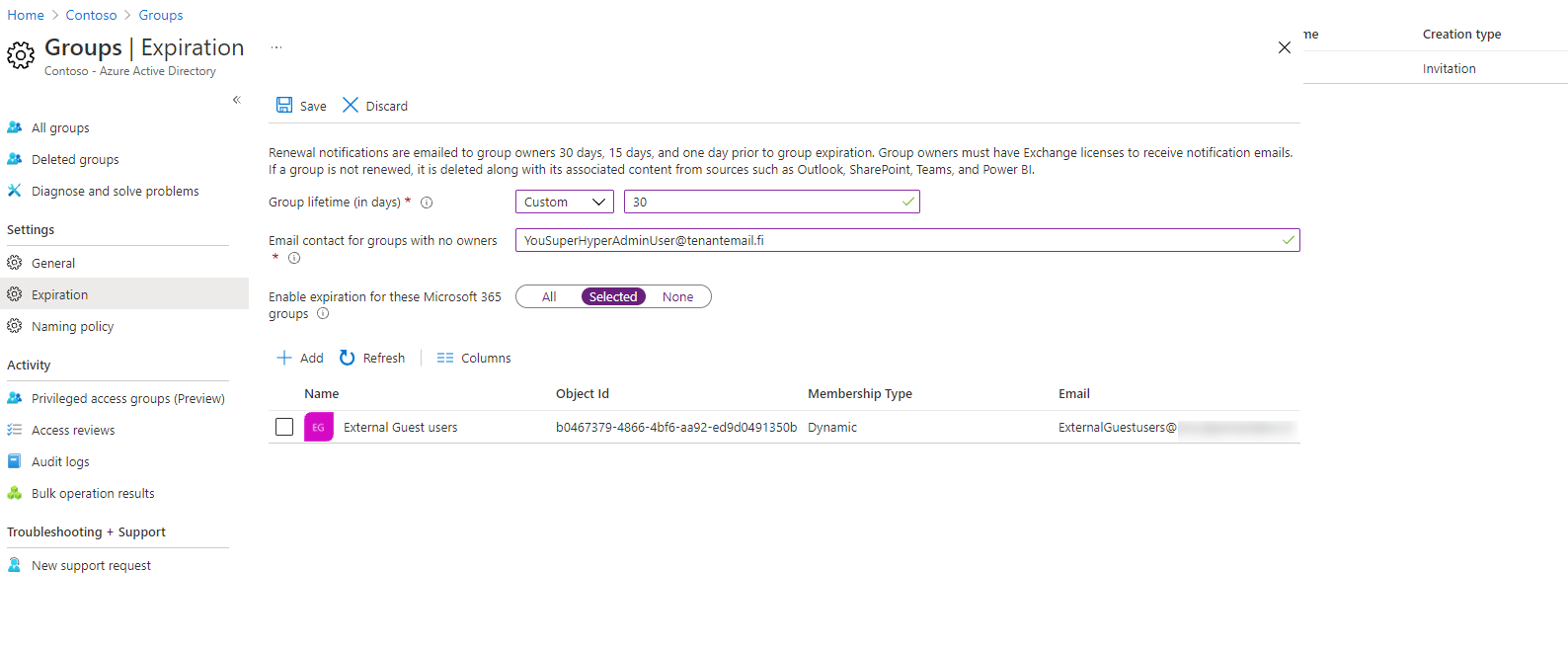Set expiration to All groups

pos(549,296)
